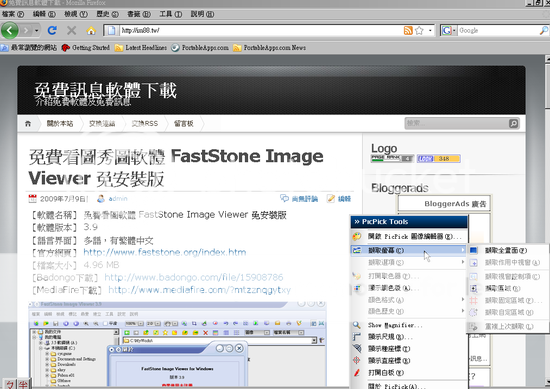Open PortableApps.com bookmark
This screenshot has width=550, height=389.
click(x=200, y=48)
